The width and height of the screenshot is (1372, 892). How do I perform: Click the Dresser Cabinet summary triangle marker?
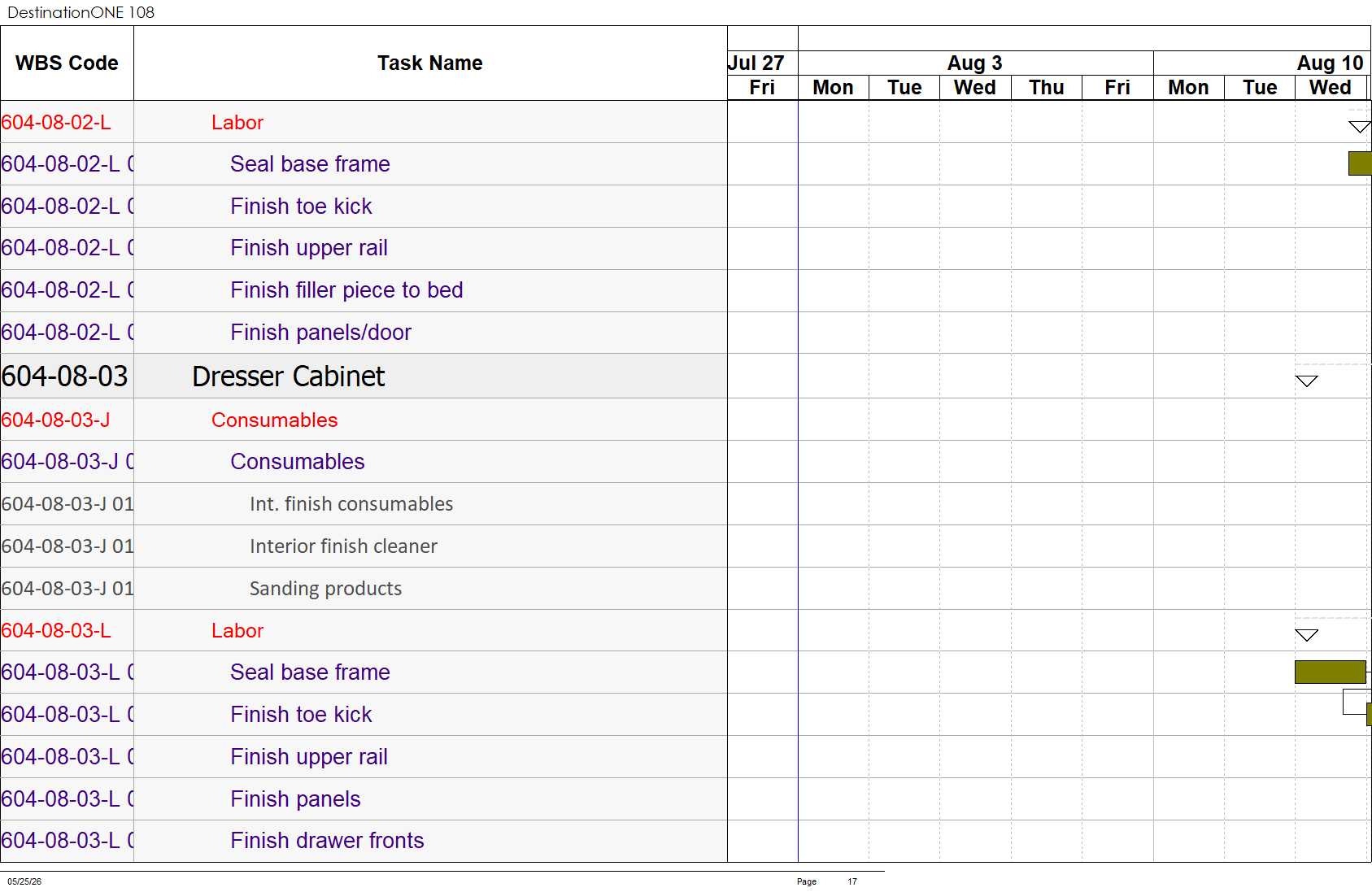pos(1306,381)
